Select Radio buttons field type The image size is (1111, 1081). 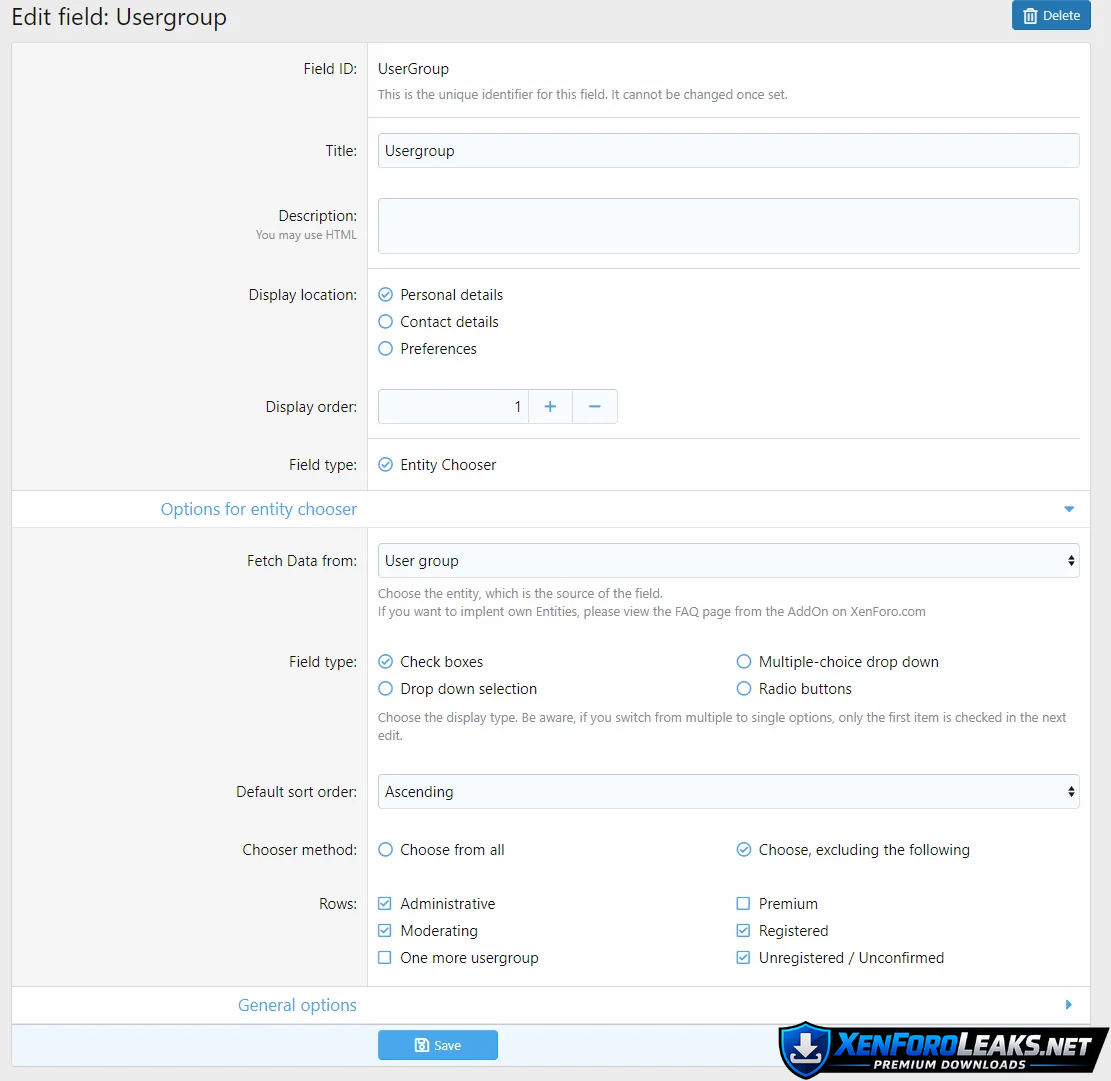click(x=744, y=689)
